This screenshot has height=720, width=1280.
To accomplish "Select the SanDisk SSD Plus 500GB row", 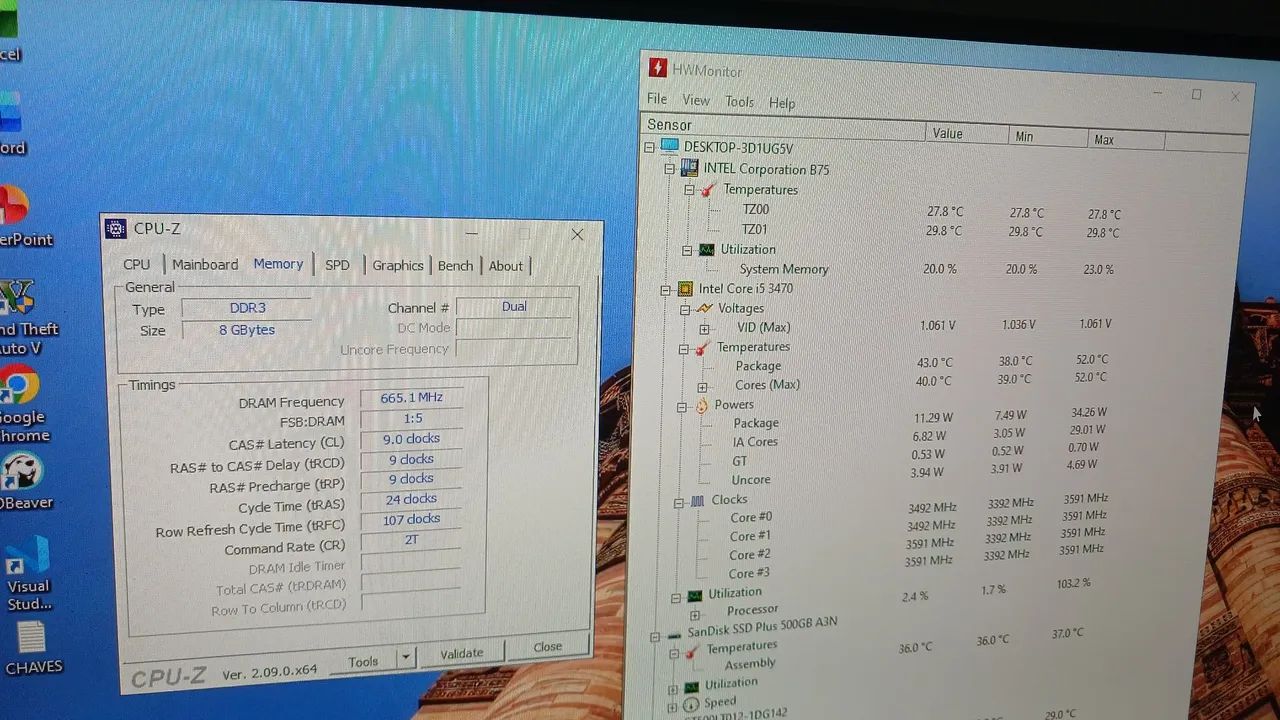I will (762, 627).
